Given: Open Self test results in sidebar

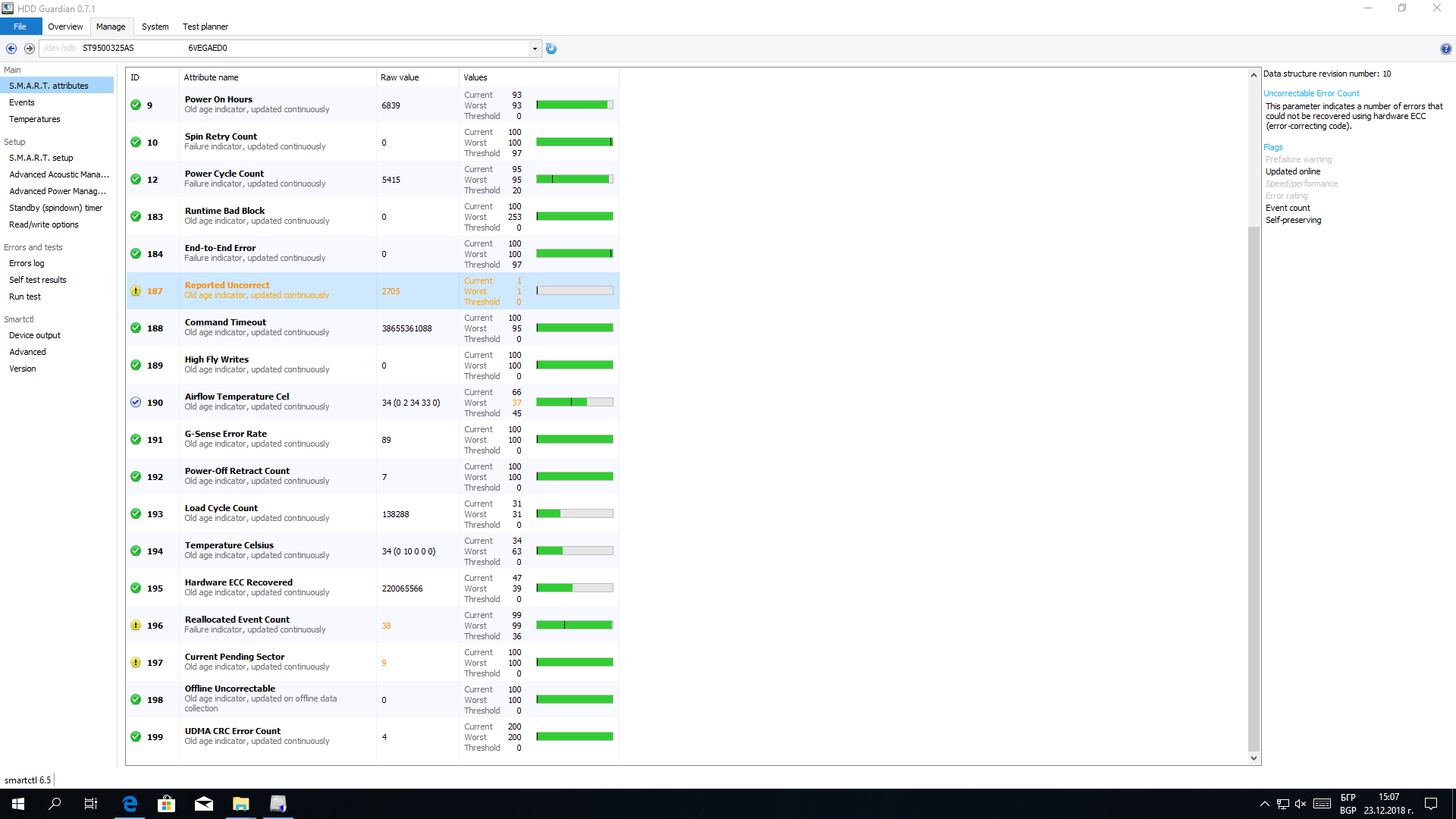Looking at the screenshot, I should point(38,280).
